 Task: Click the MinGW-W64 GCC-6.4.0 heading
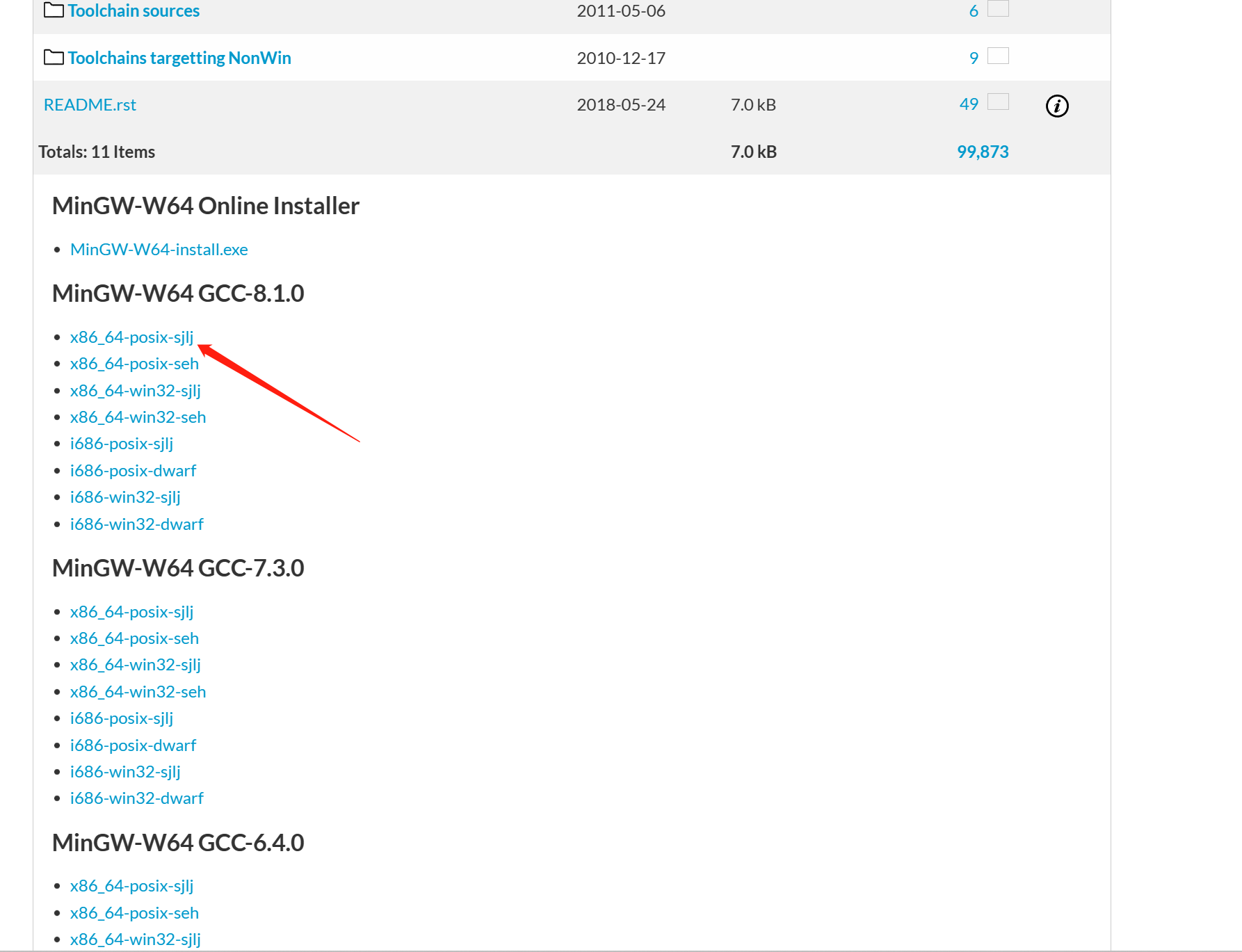click(178, 843)
